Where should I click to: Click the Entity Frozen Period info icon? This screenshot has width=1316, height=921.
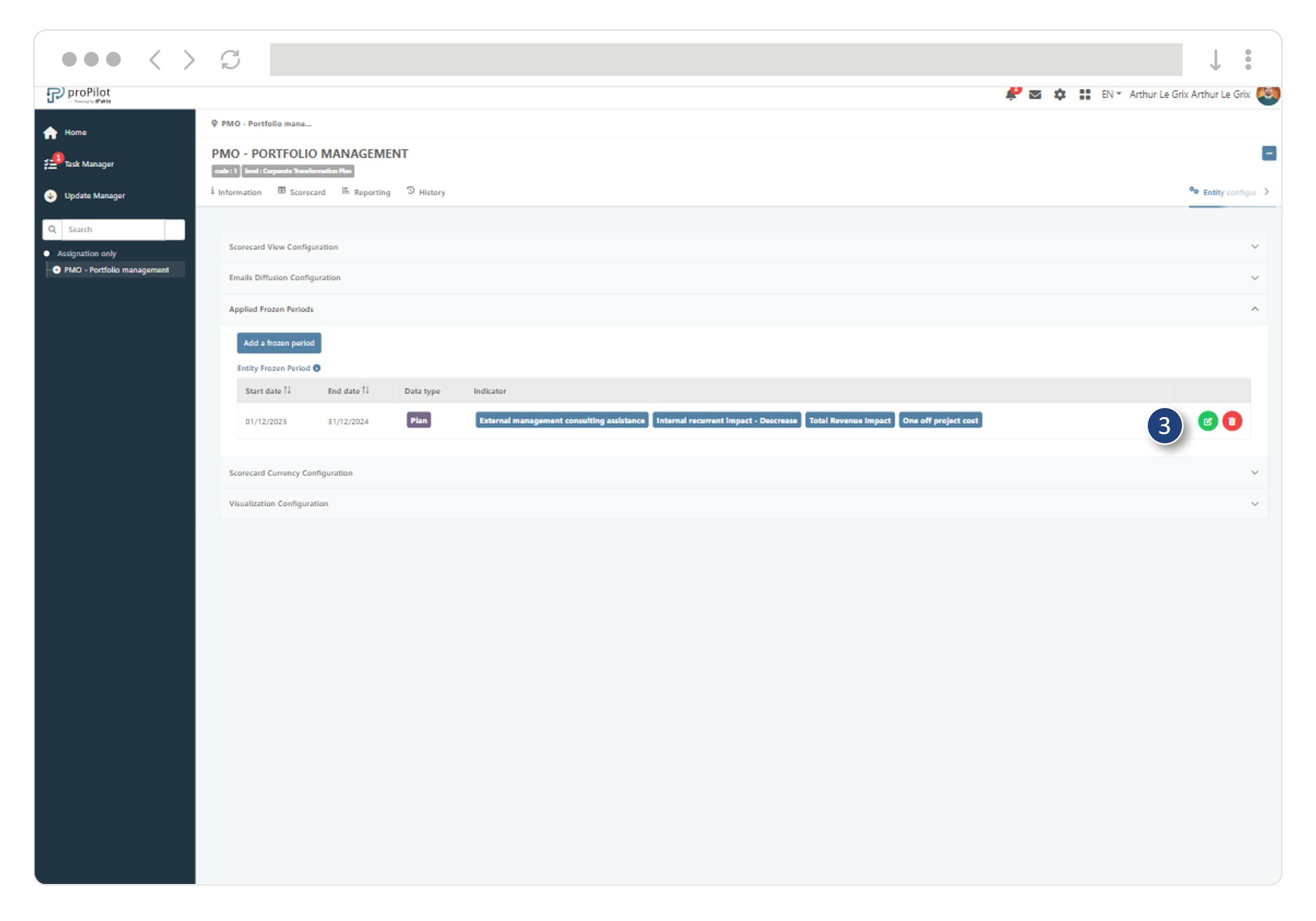(x=316, y=368)
